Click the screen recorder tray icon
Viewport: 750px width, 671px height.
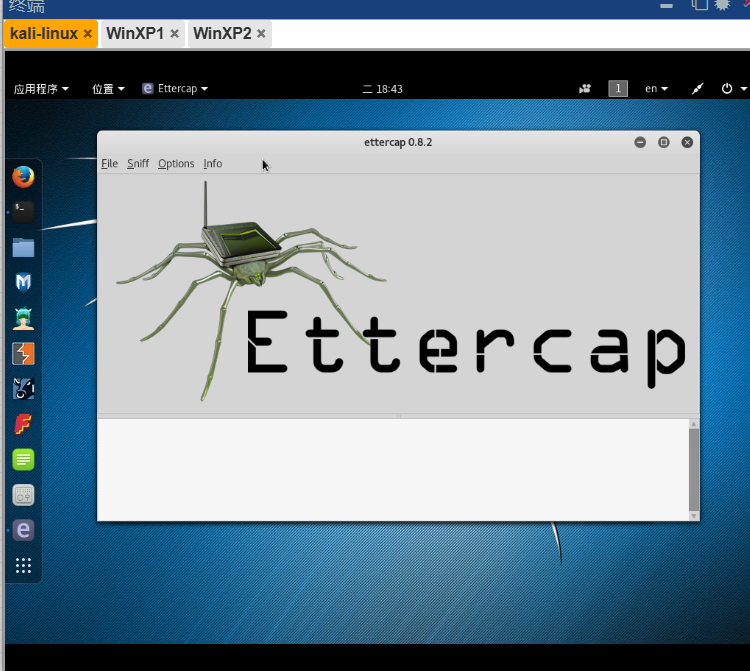585,88
